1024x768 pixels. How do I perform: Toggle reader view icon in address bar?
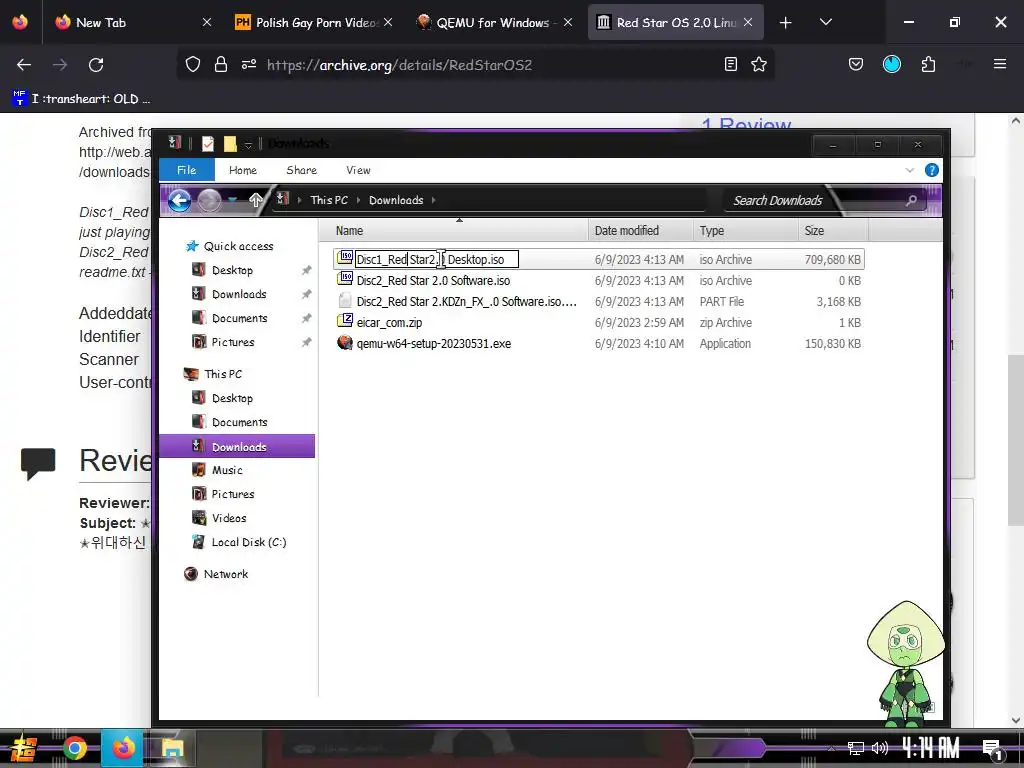[731, 64]
